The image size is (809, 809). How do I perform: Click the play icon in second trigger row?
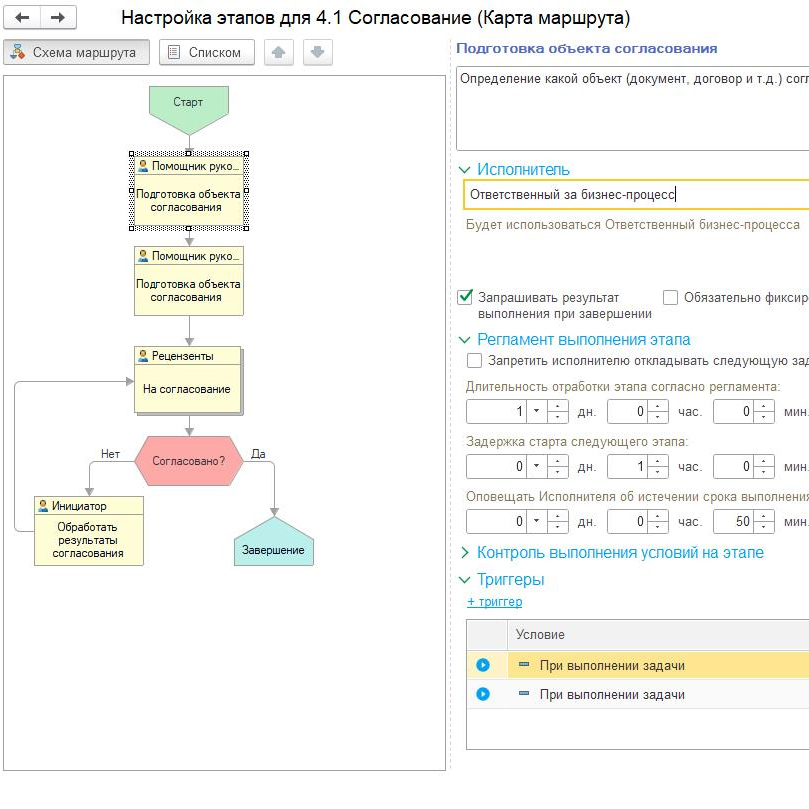(x=484, y=694)
